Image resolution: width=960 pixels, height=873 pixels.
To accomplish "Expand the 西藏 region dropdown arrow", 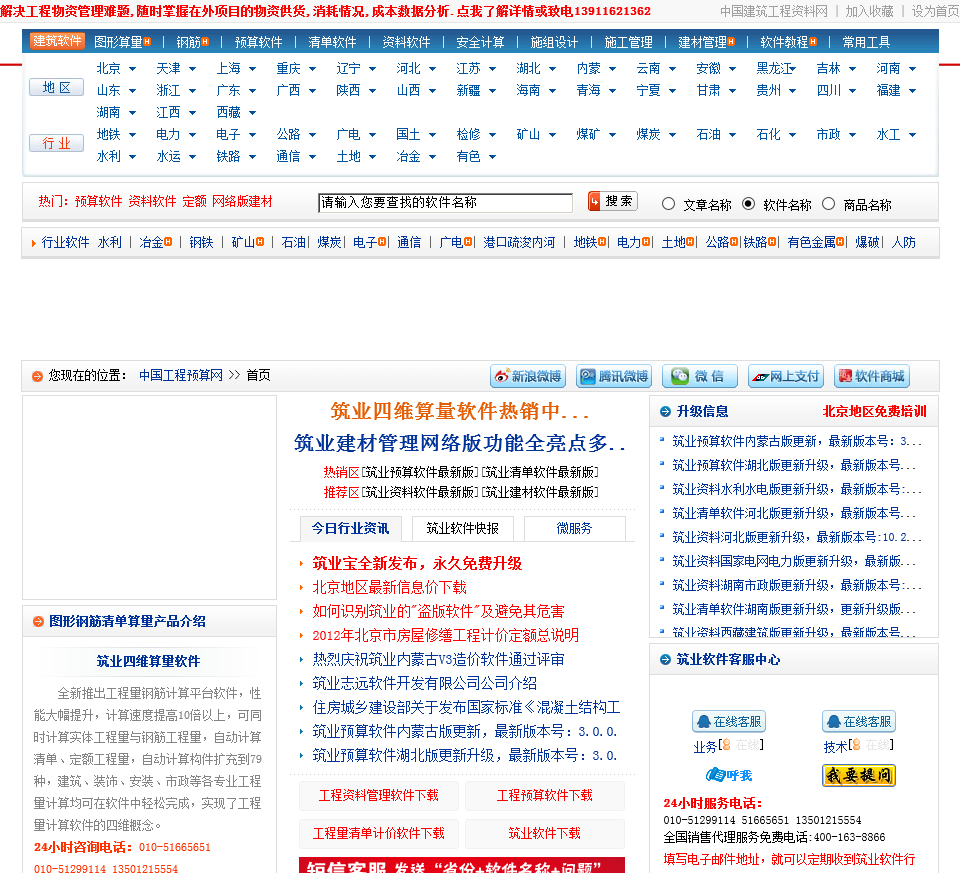I will 252,113.
